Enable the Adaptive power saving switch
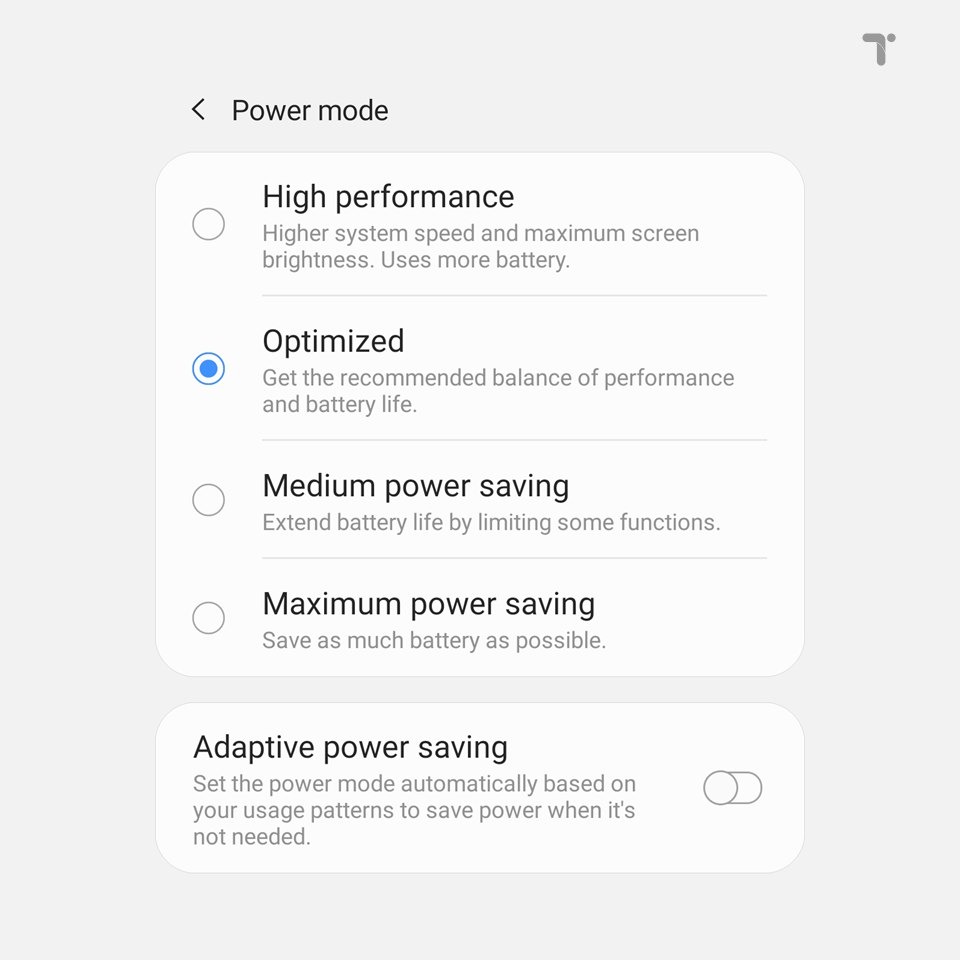The height and width of the screenshot is (960, 960). 732,788
